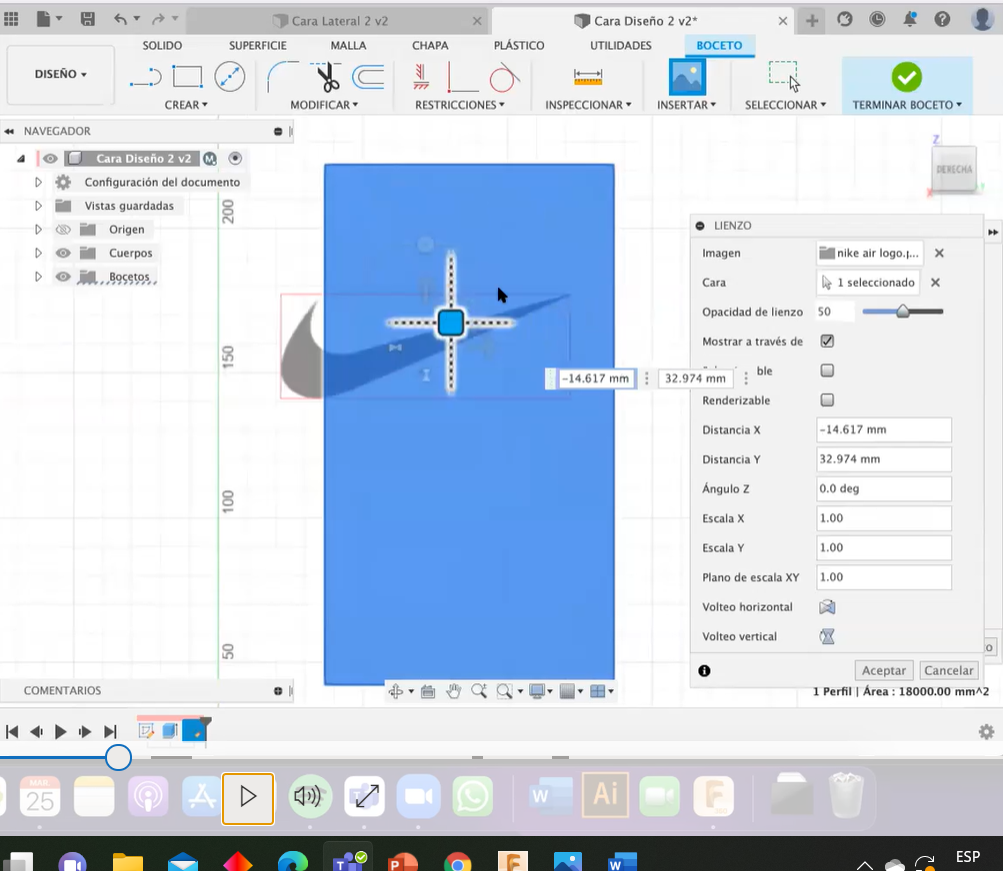Click the notifications bell icon

tap(909, 20)
